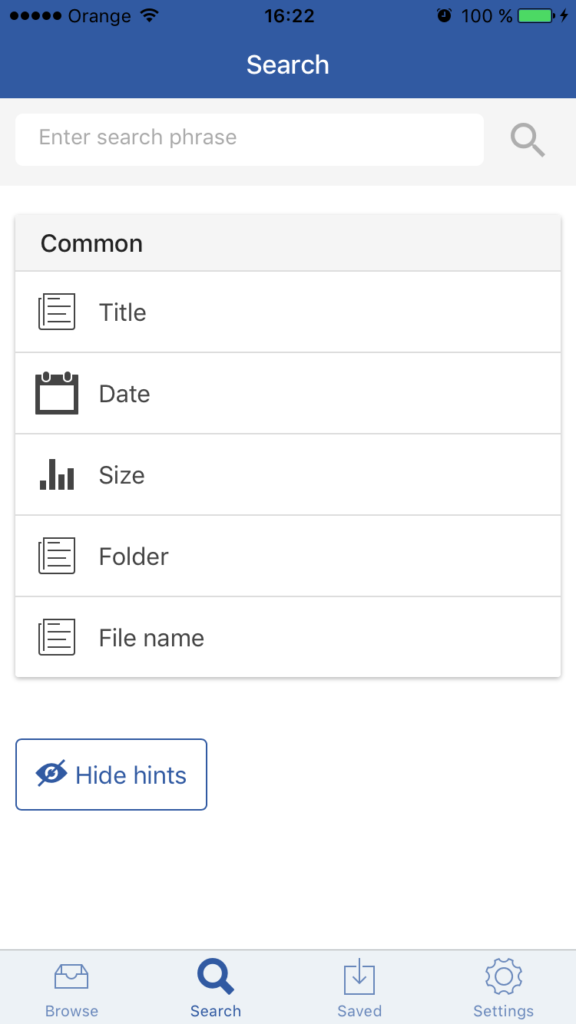Click the File name document icon
This screenshot has width=576, height=1024.
point(57,637)
